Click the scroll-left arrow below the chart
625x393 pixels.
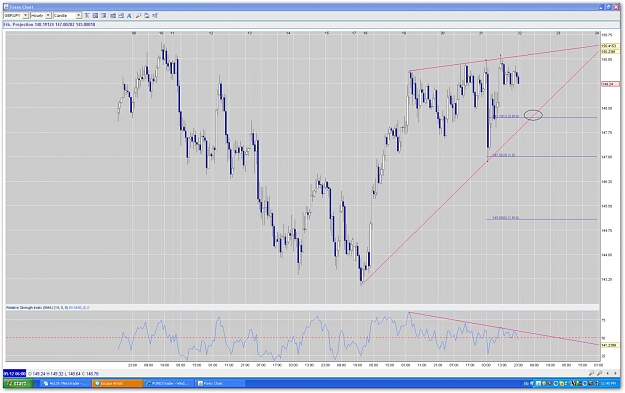coord(607,373)
